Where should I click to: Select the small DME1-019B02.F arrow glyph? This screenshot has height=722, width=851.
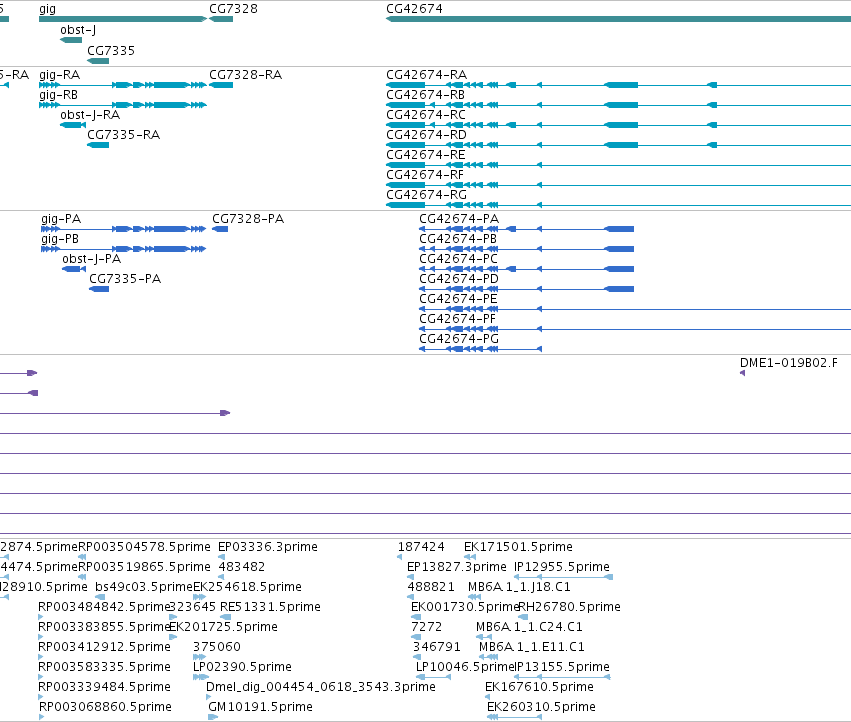coord(742,373)
